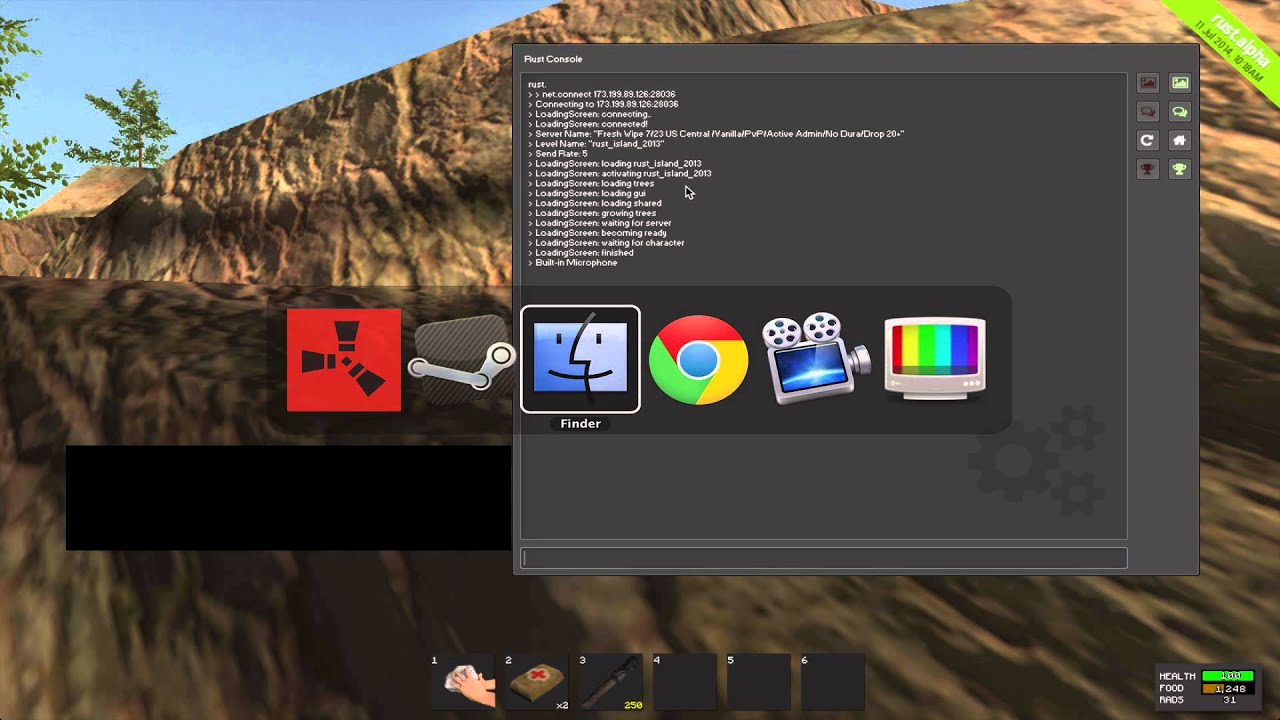Select the Rust app in app switcher
Viewport: 1280px width, 720px height.
[x=344, y=360]
